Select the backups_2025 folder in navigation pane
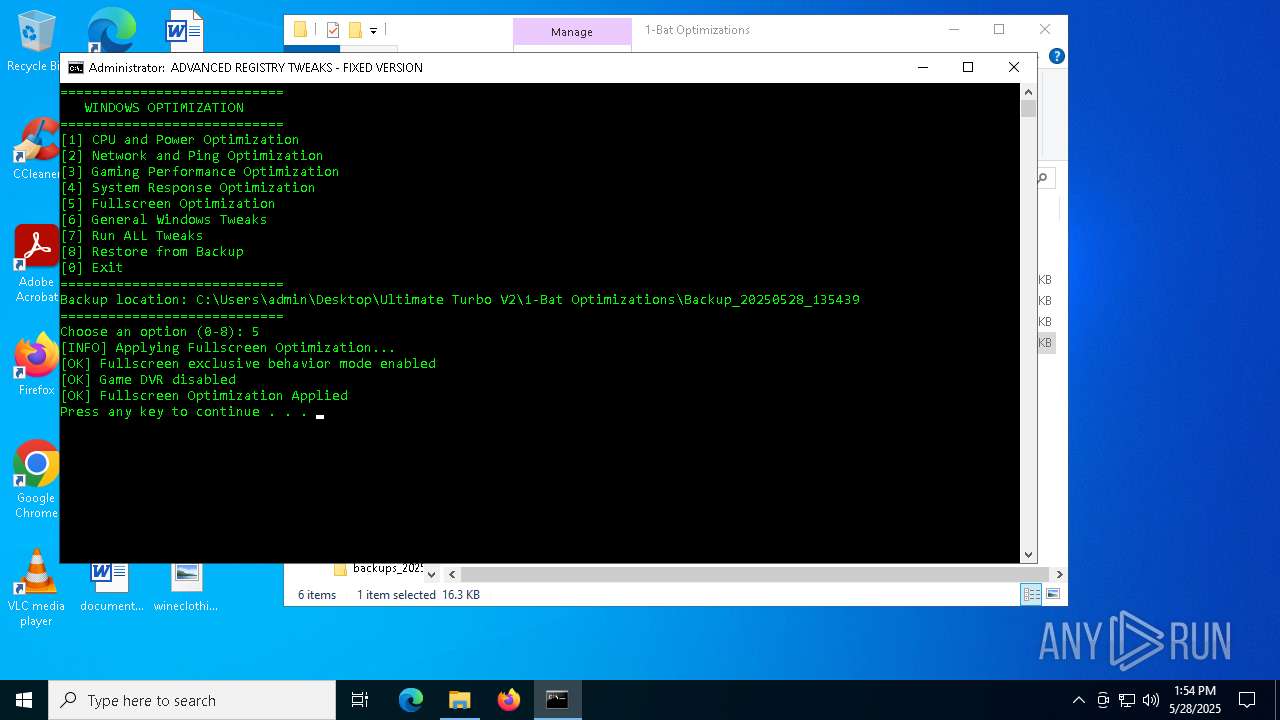 [x=378, y=569]
